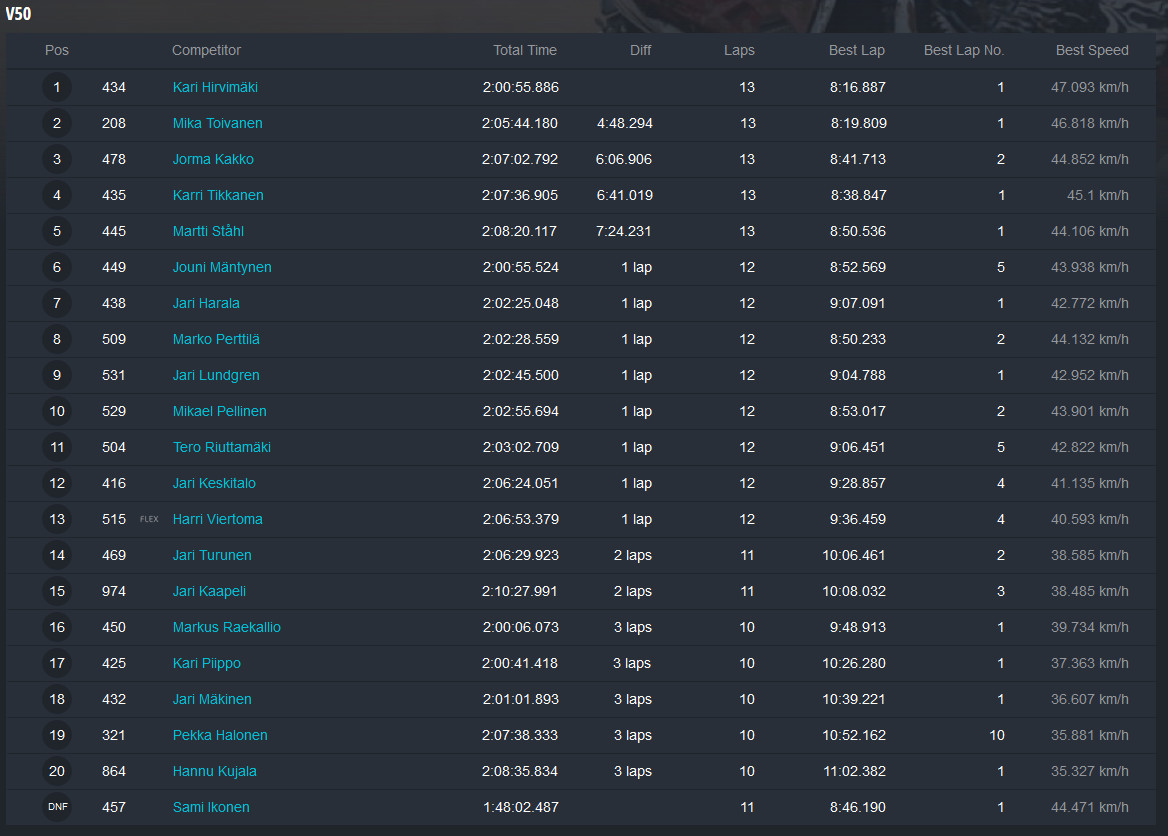The image size is (1168, 836).
Task: Select best speed 39.734 km/h
Action: (1090, 627)
